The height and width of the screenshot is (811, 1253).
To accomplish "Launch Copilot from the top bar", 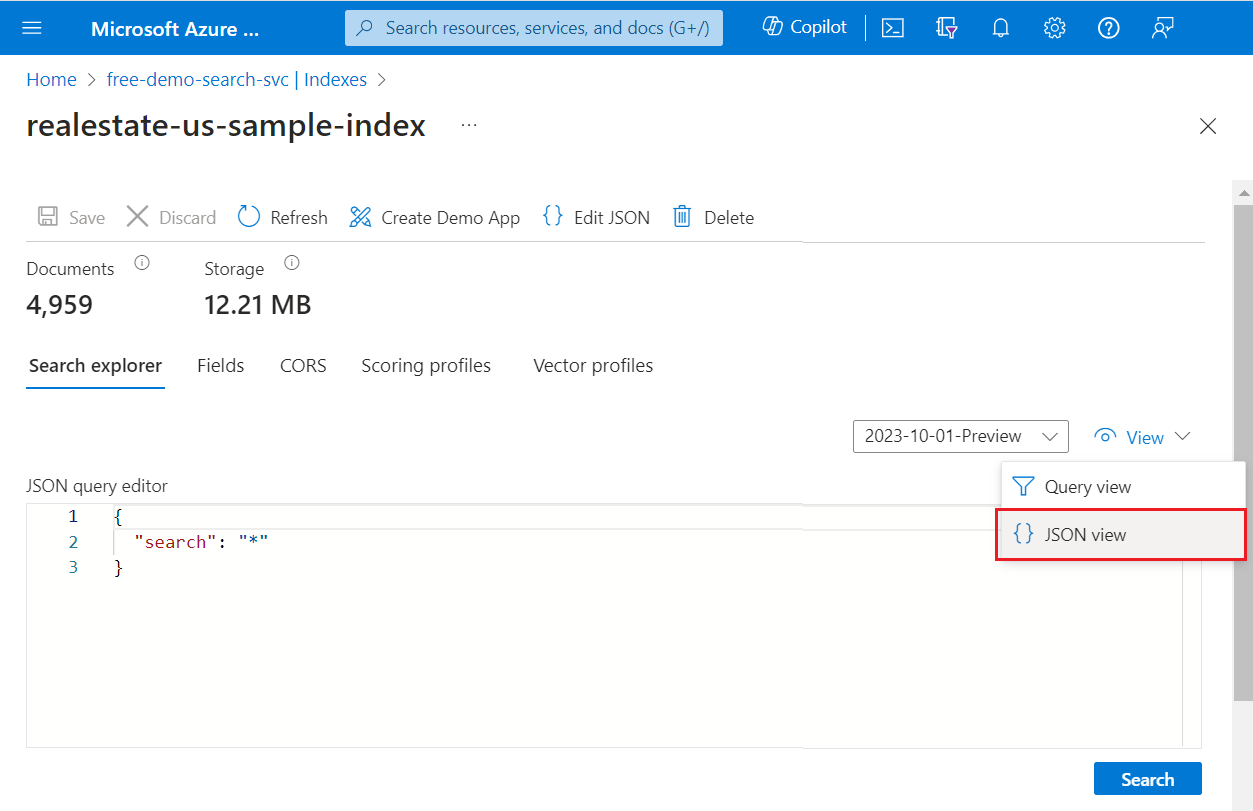I will (x=804, y=27).
